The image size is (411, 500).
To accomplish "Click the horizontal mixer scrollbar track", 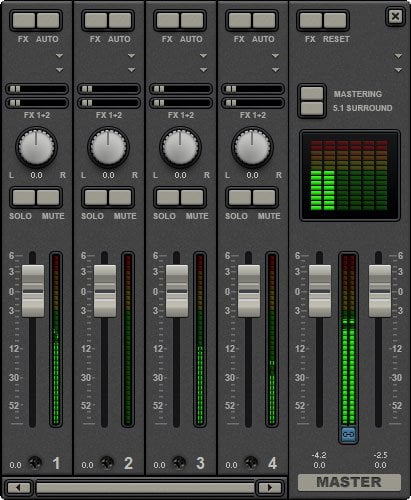I will [x=145, y=488].
